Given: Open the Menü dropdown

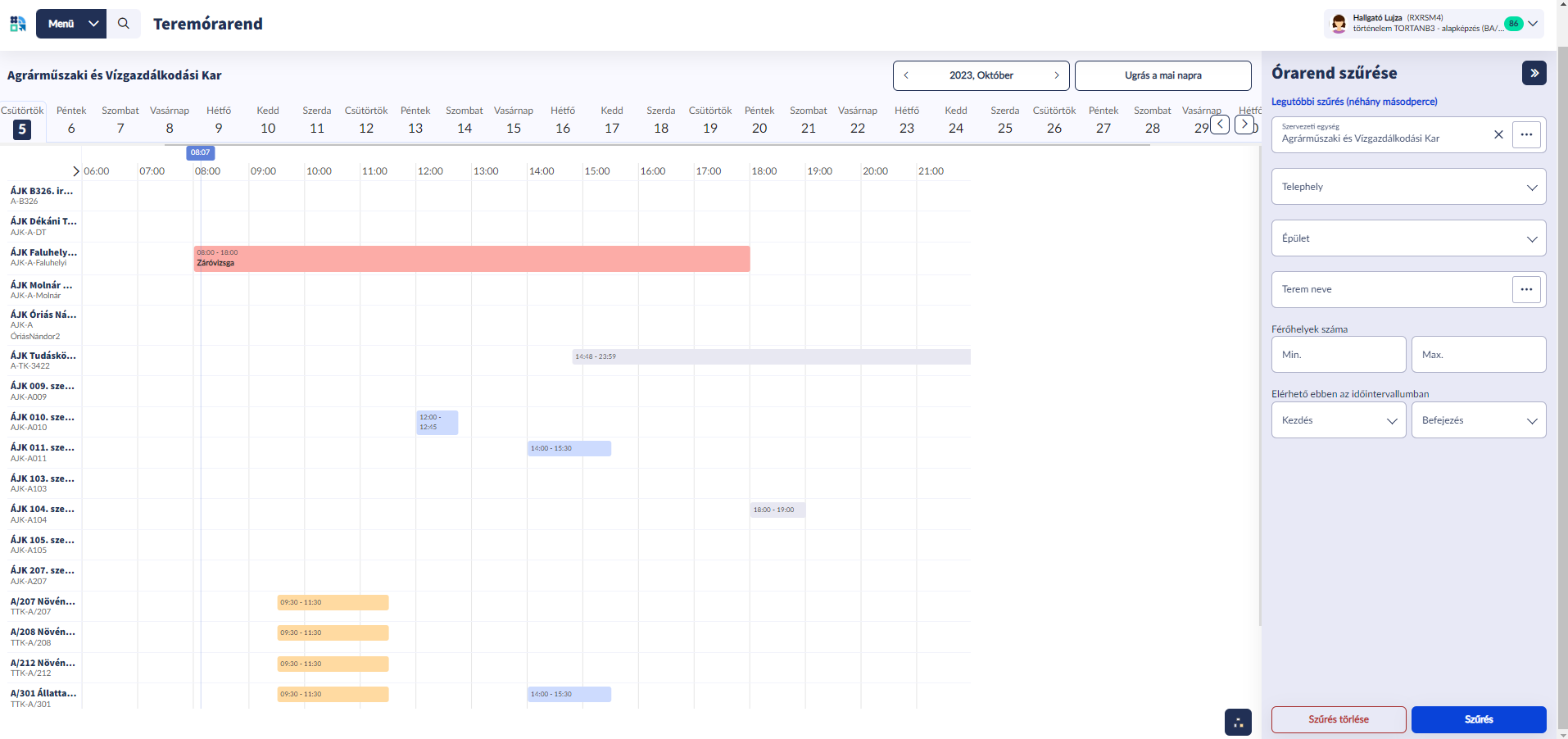Looking at the screenshot, I should tap(71, 24).
